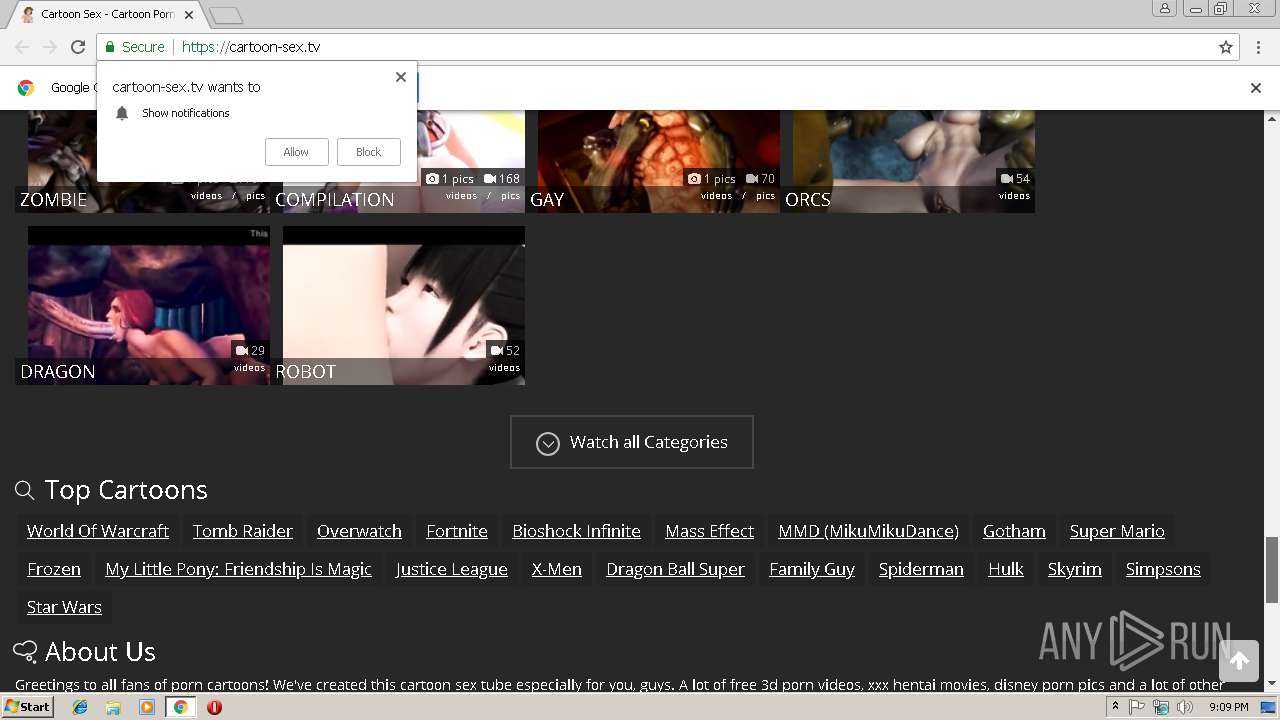
Task: Open the Mass Effect link
Action: tap(710, 531)
